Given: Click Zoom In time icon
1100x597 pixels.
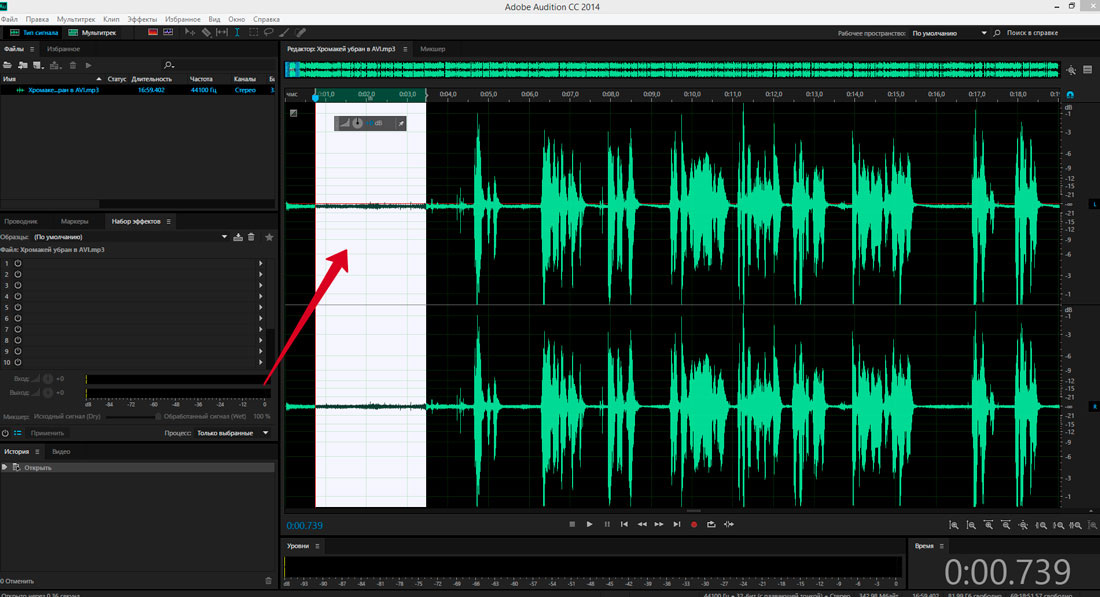Looking at the screenshot, I should pos(988,525).
